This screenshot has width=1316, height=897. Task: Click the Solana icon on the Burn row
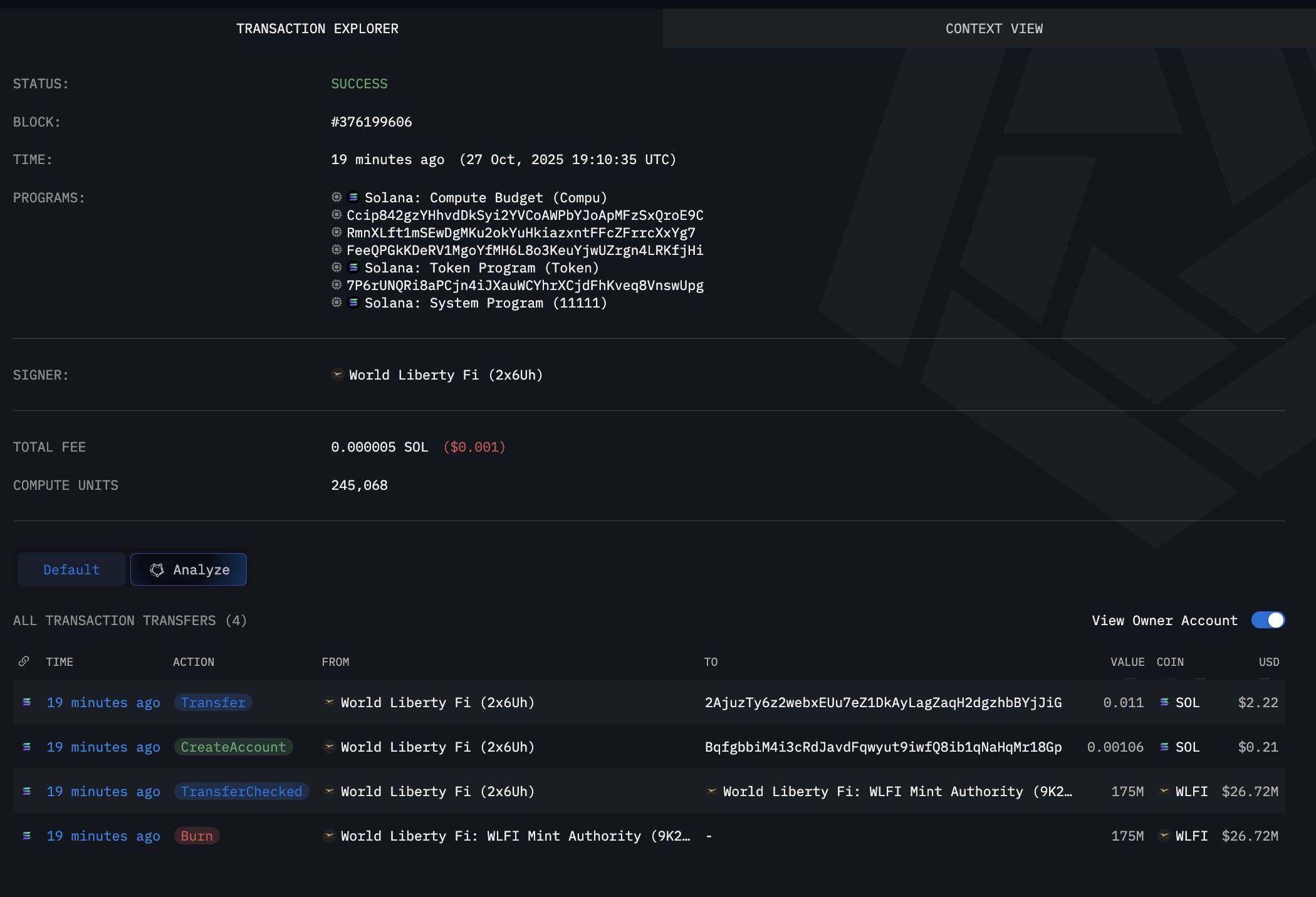tap(27, 836)
